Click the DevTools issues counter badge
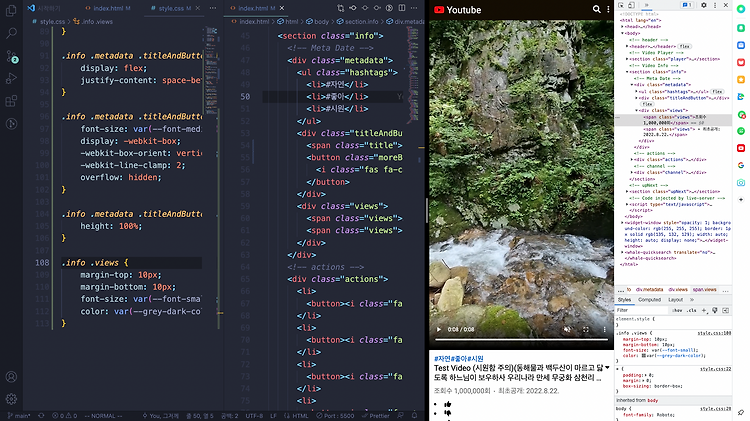 click(687, 5)
